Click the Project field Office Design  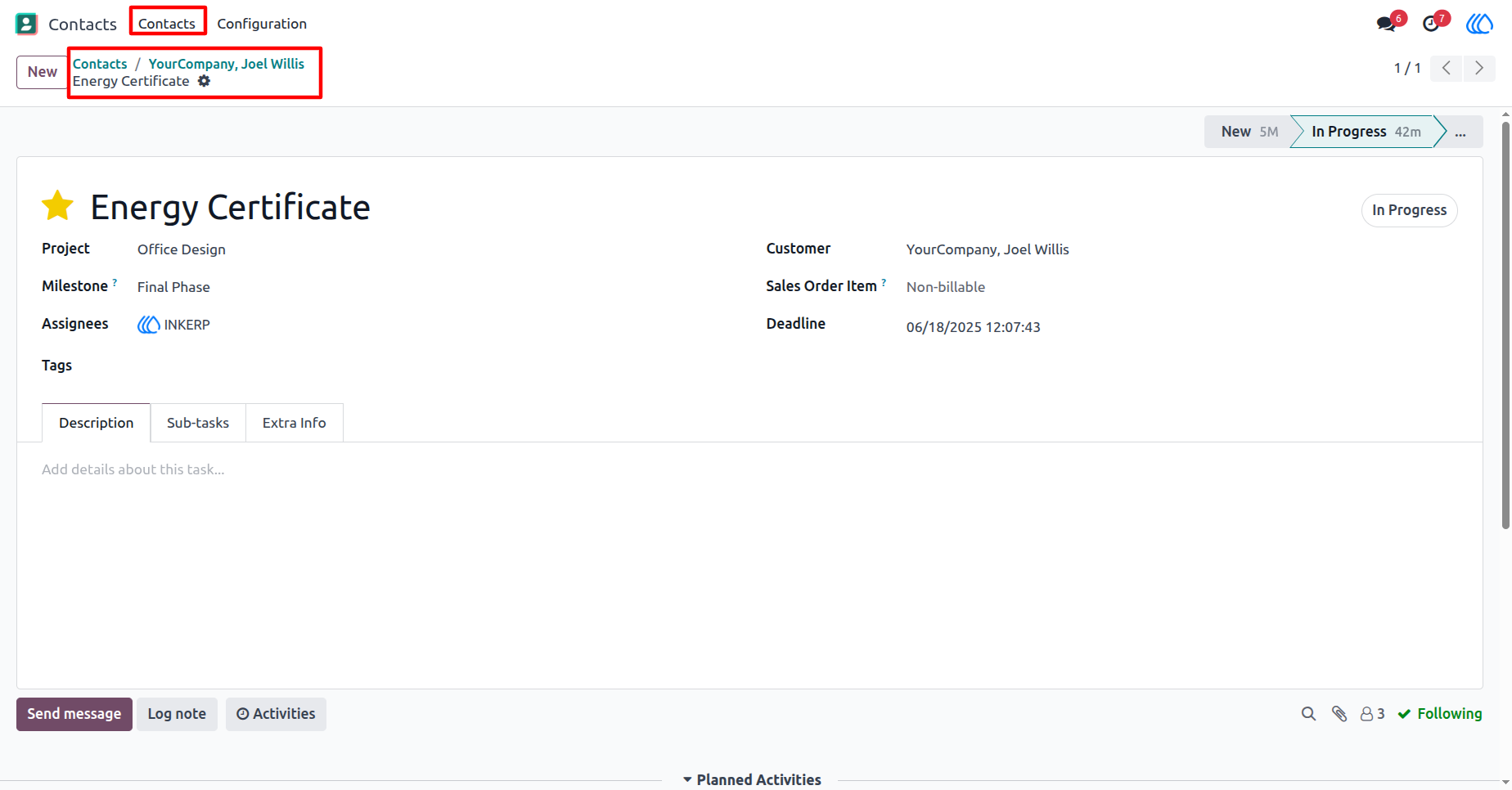(x=182, y=249)
